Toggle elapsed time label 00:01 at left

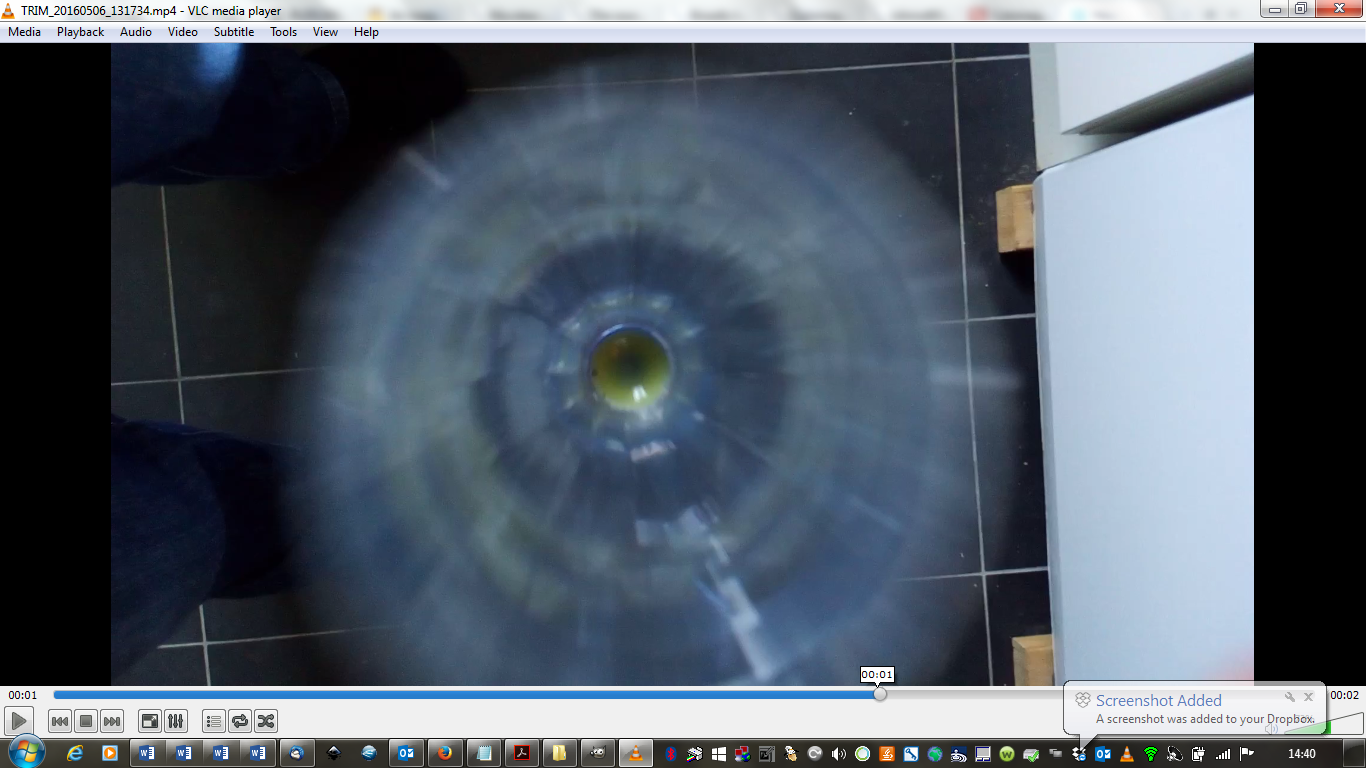tap(23, 695)
